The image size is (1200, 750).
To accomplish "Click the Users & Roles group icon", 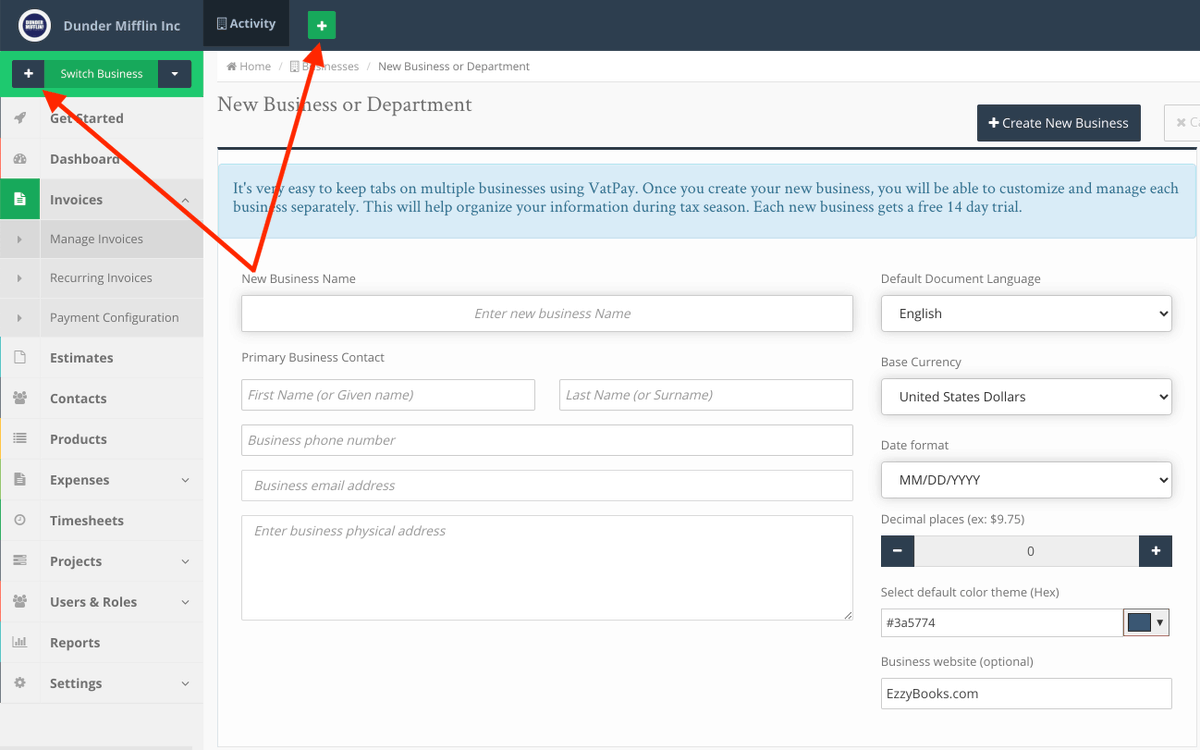I will click(20, 602).
